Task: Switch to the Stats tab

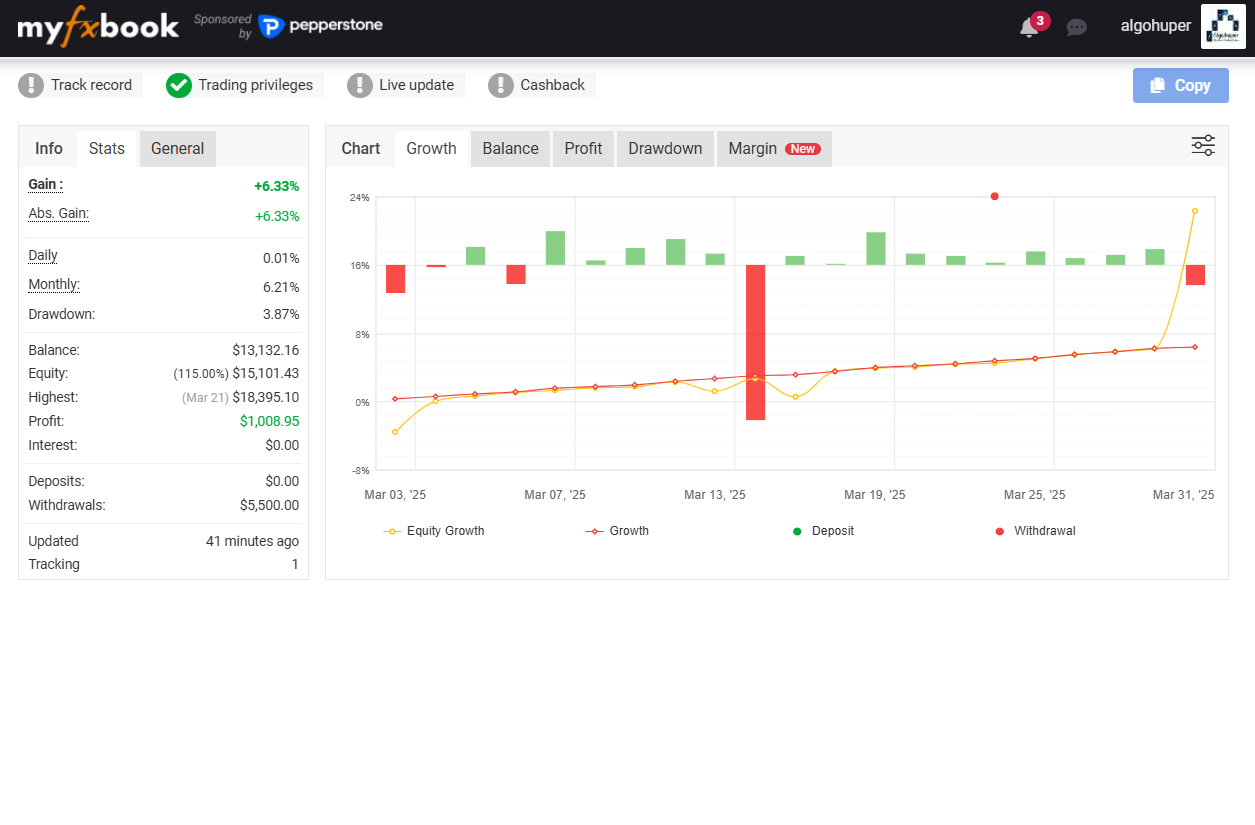Action: click(x=107, y=148)
